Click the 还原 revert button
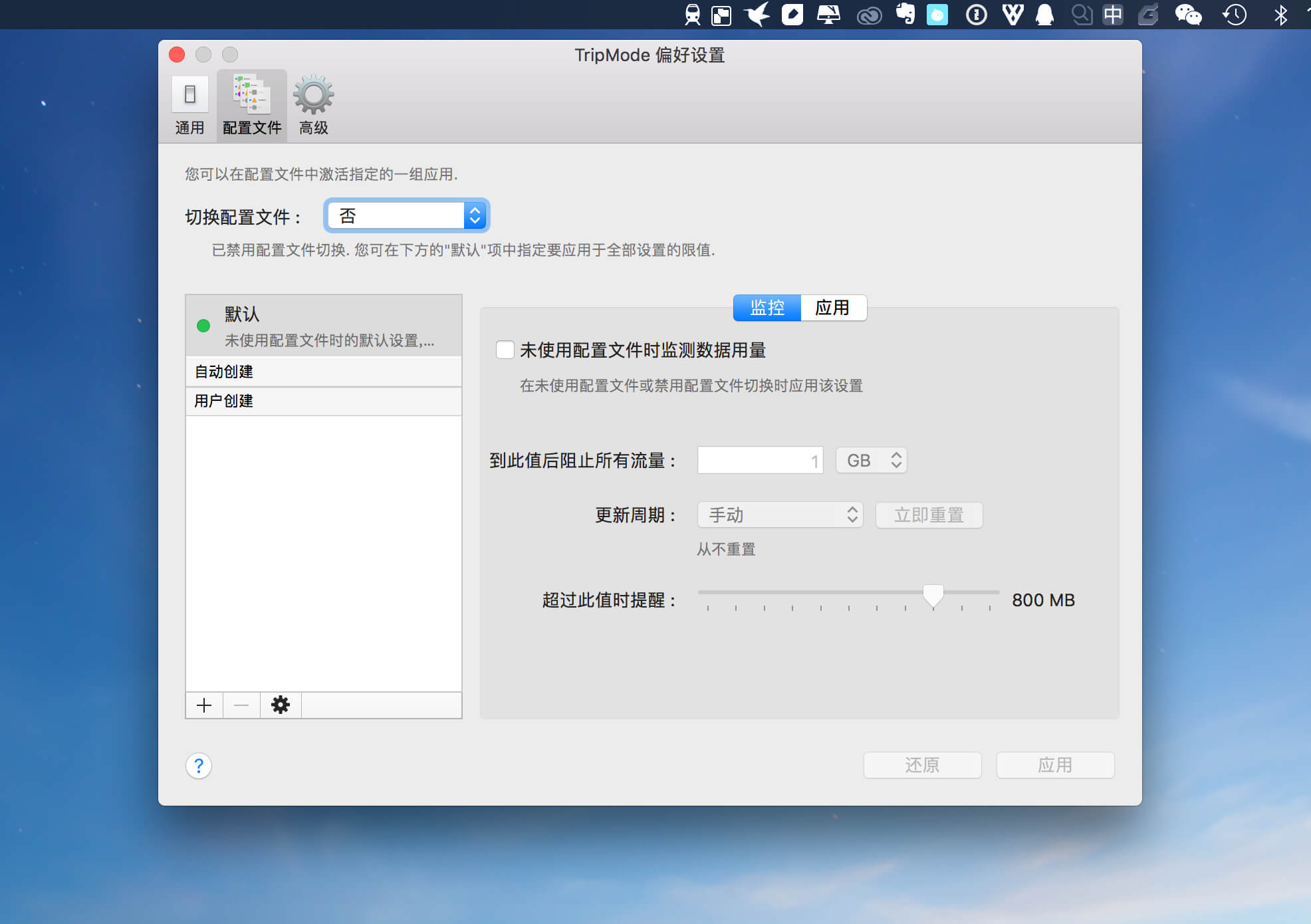1311x924 pixels. [x=923, y=765]
